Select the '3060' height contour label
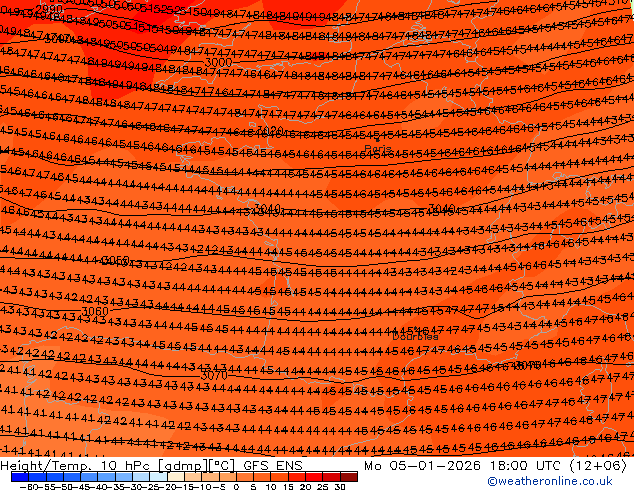 click(x=95, y=311)
